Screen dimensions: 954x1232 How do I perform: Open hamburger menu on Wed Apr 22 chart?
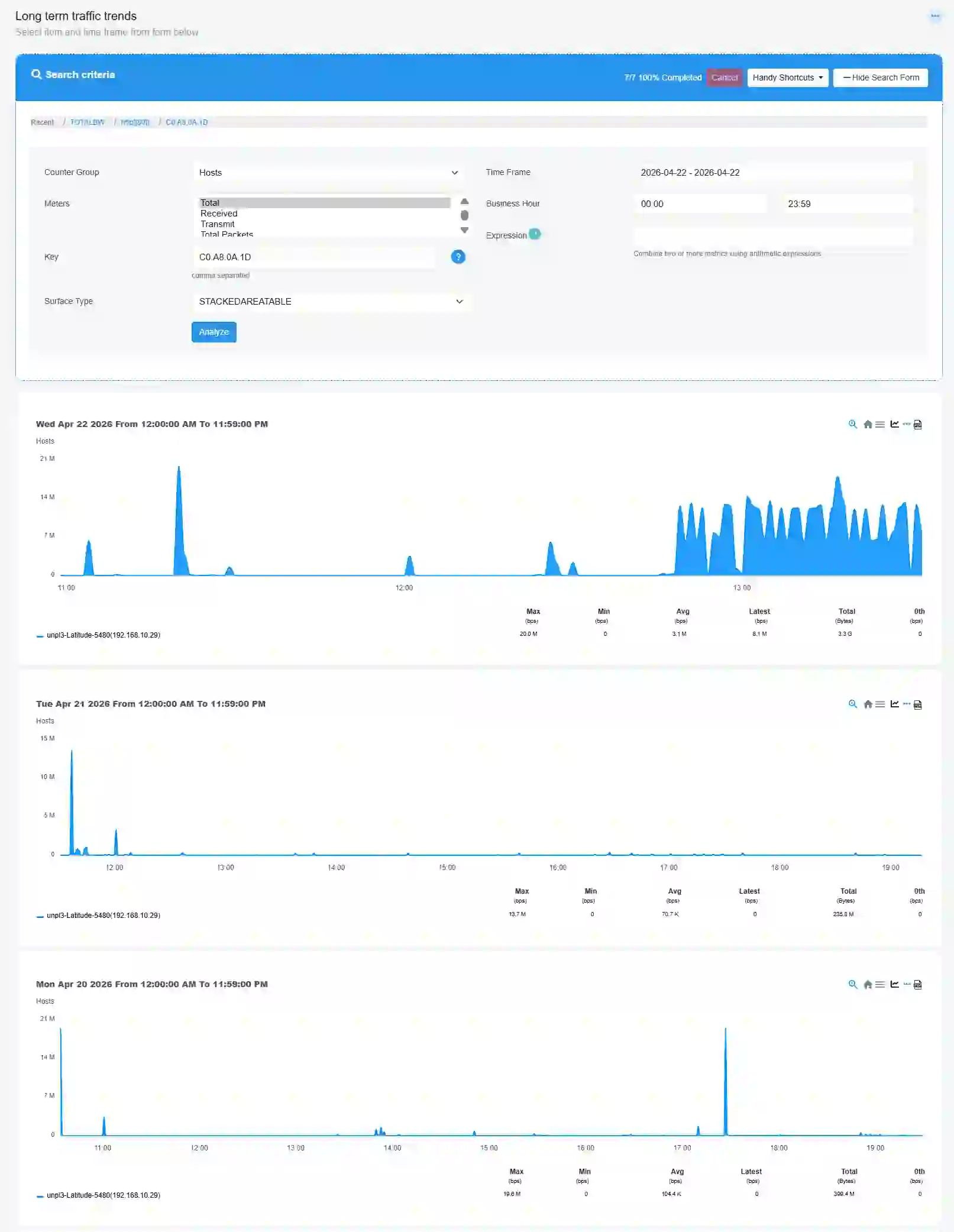pos(880,424)
